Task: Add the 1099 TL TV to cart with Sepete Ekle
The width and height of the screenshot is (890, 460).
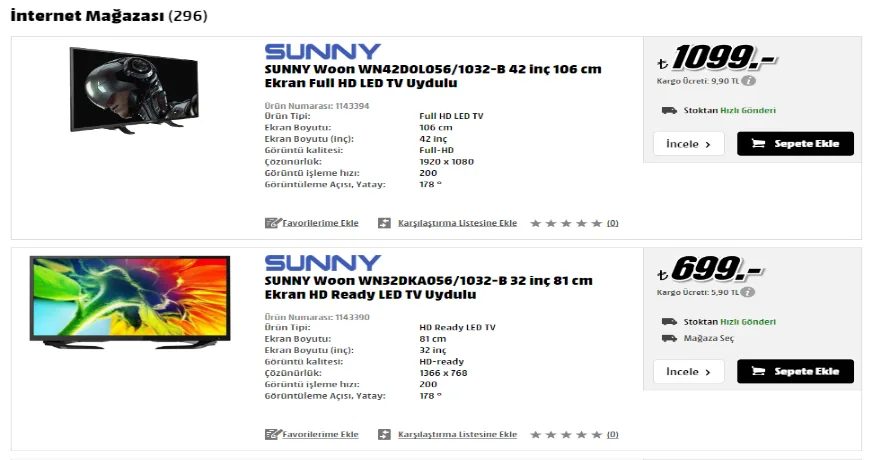Action: point(795,144)
